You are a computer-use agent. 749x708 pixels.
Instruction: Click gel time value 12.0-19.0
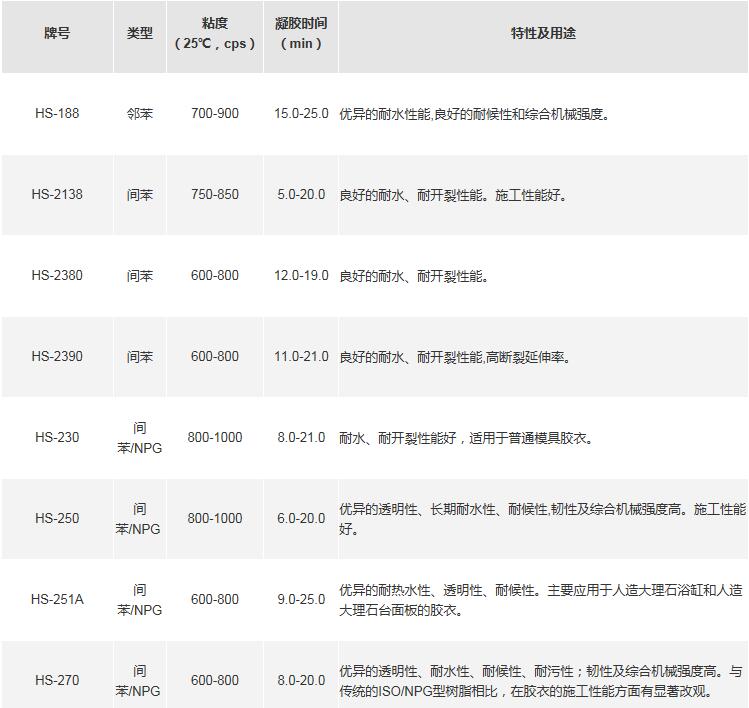[301, 276]
